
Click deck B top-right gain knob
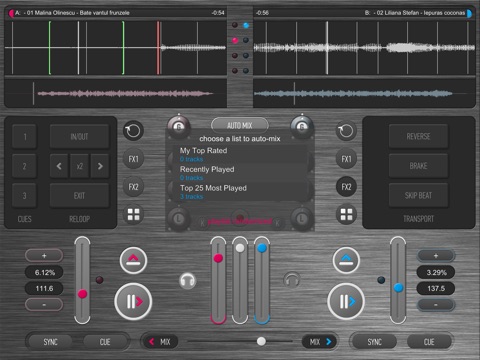[301, 126]
